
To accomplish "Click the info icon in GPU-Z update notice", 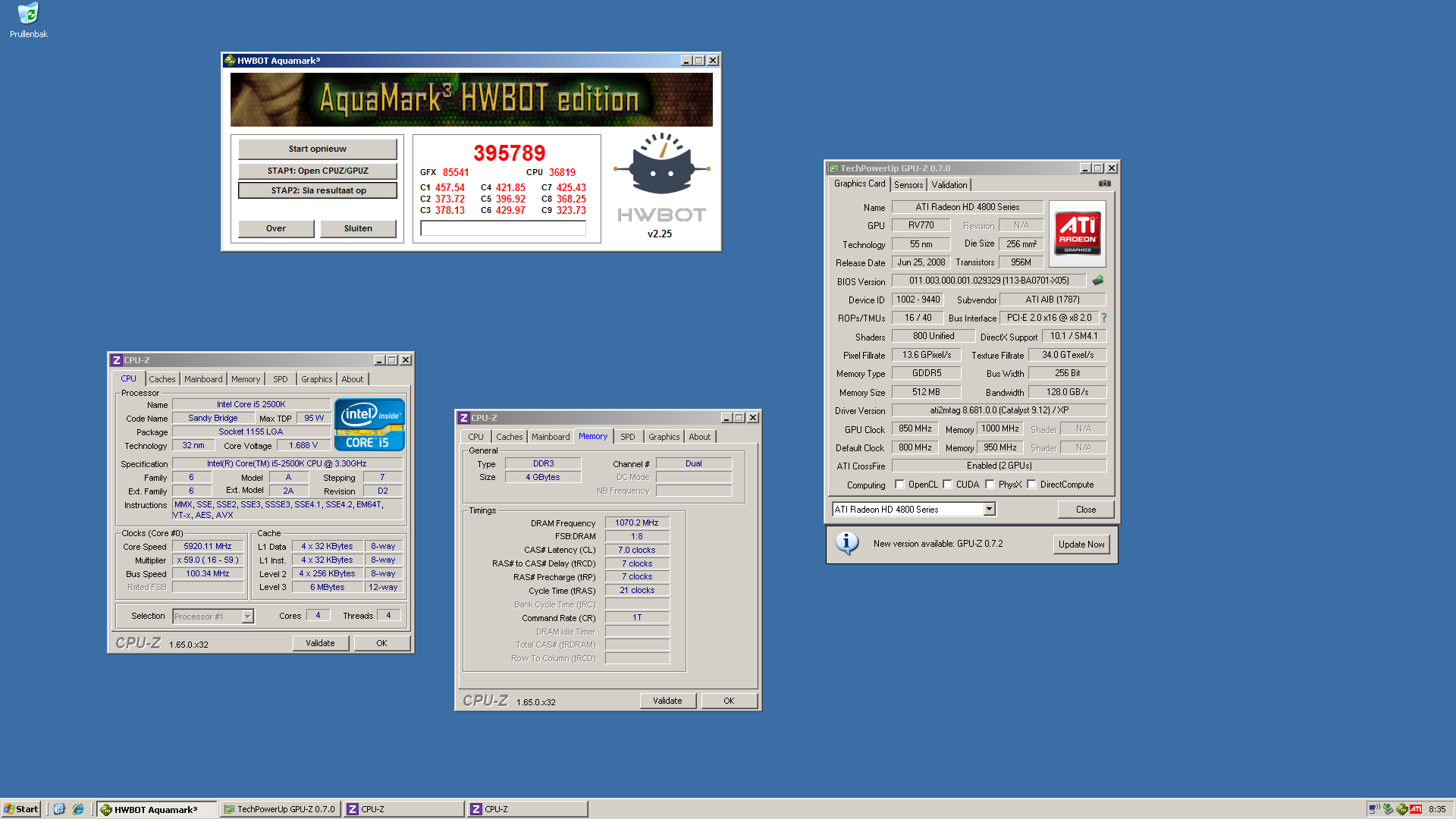I will 846,543.
